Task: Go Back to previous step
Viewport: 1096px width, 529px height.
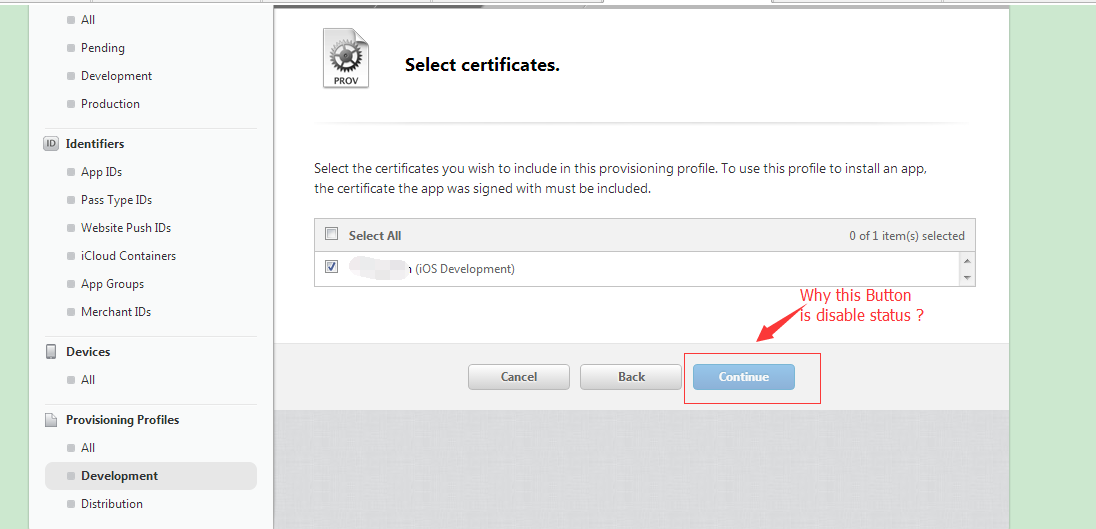Action: pos(631,377)
